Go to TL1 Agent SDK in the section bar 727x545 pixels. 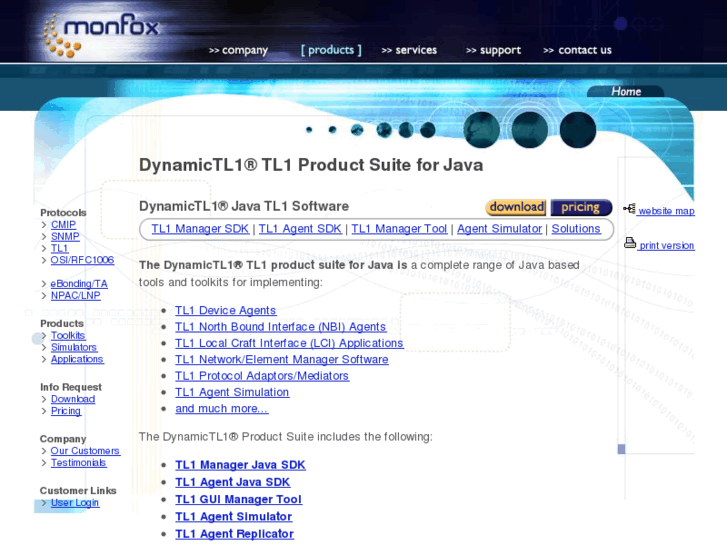300,229
